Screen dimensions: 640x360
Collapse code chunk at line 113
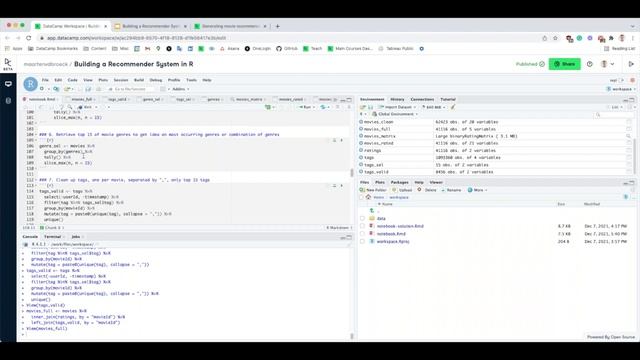[x=37, y=186]
